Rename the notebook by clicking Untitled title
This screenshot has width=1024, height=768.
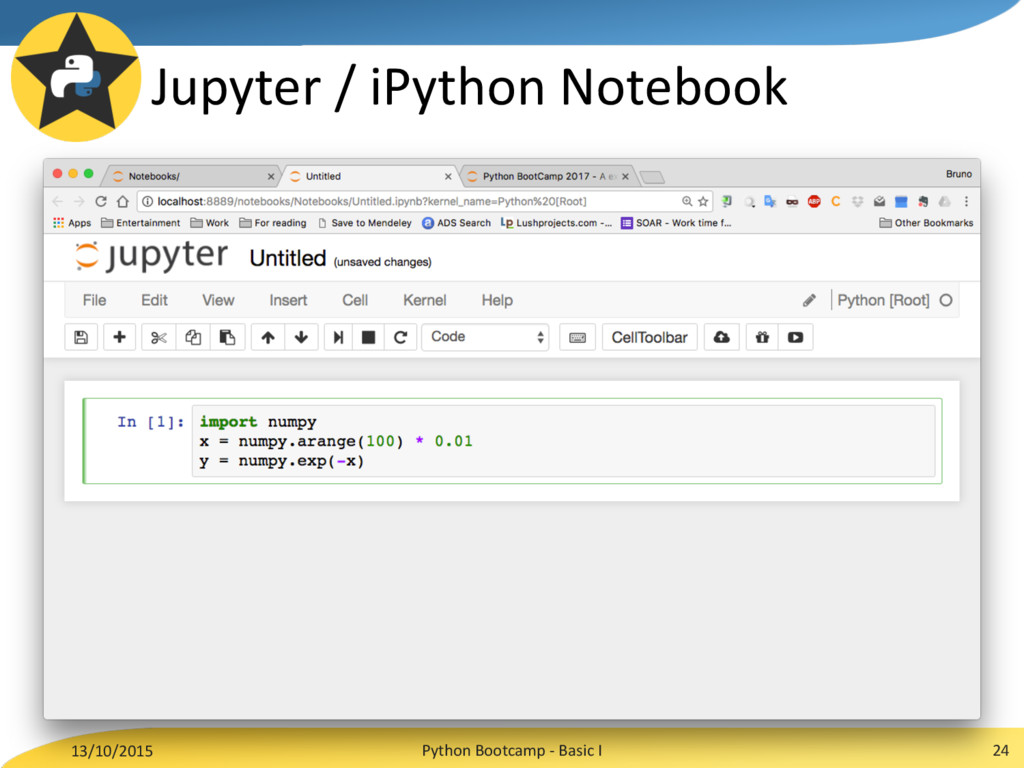pos(287,259)
